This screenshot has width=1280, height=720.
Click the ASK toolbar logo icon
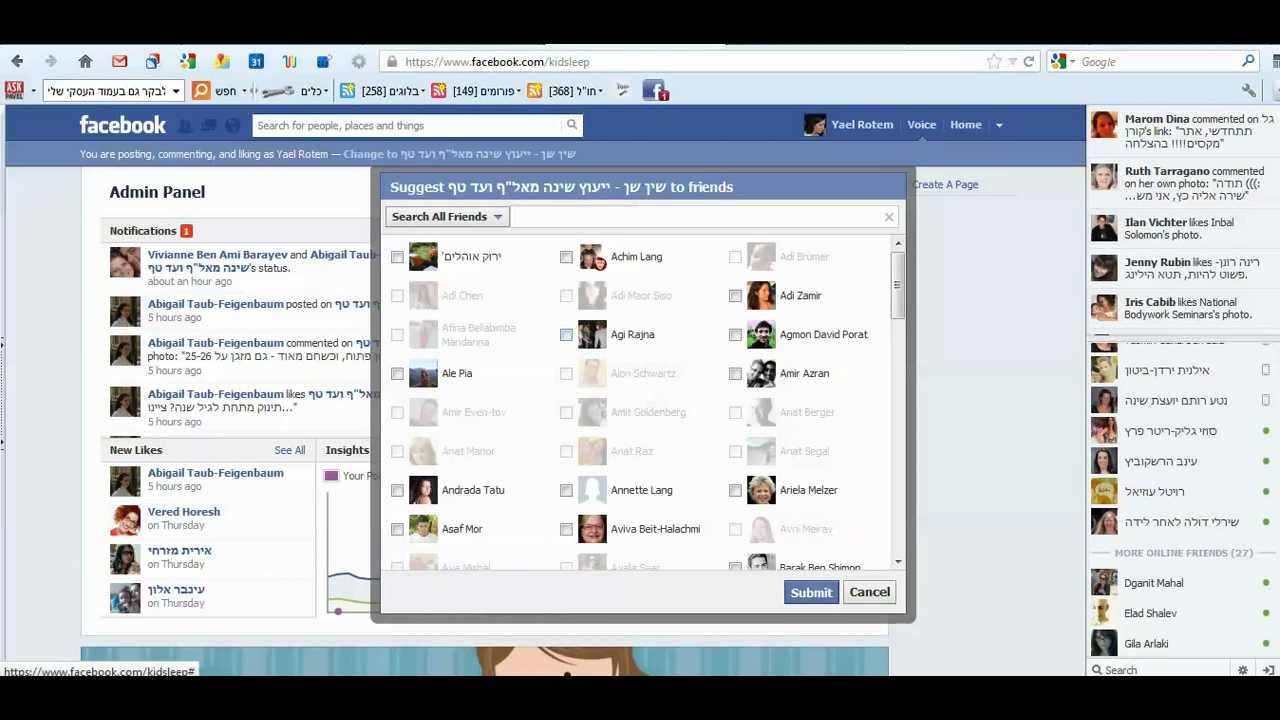(14, 91)
